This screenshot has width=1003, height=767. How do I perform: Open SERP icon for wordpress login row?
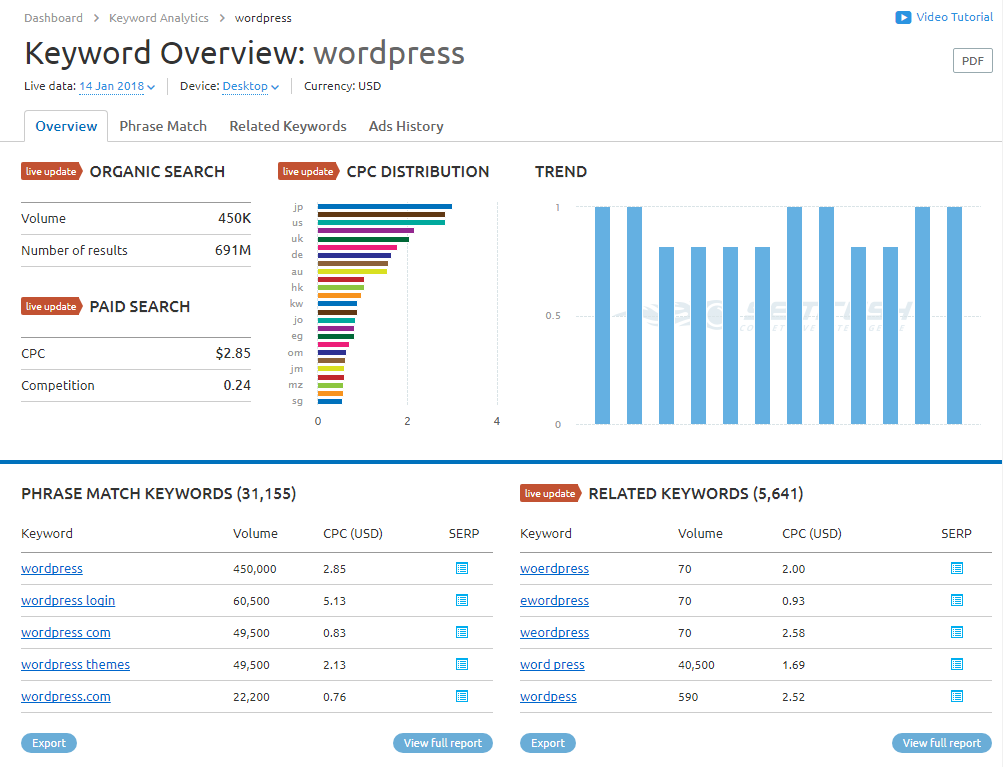(x=462, y=600)
